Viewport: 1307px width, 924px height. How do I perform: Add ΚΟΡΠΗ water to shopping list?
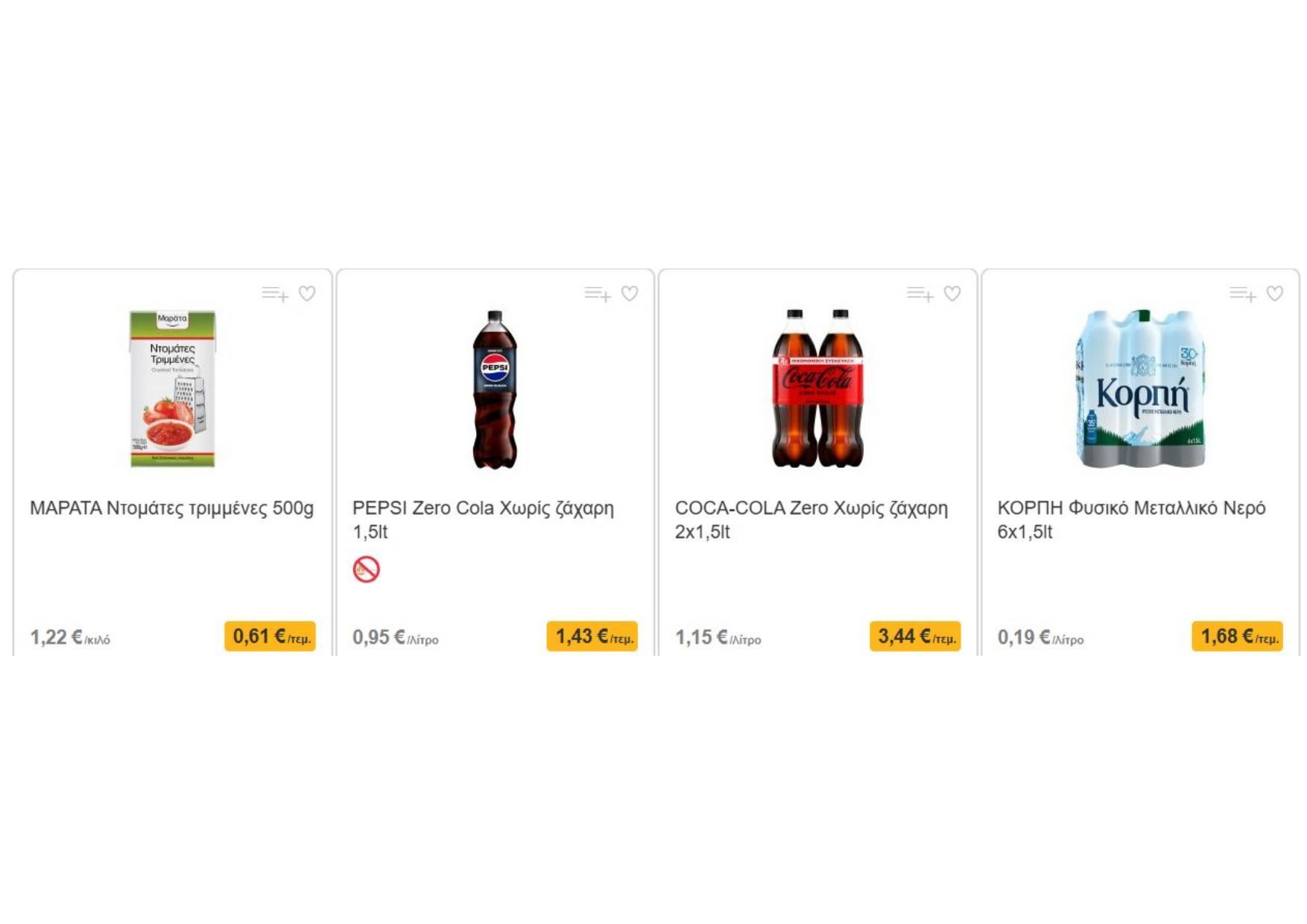point(1242,294)
